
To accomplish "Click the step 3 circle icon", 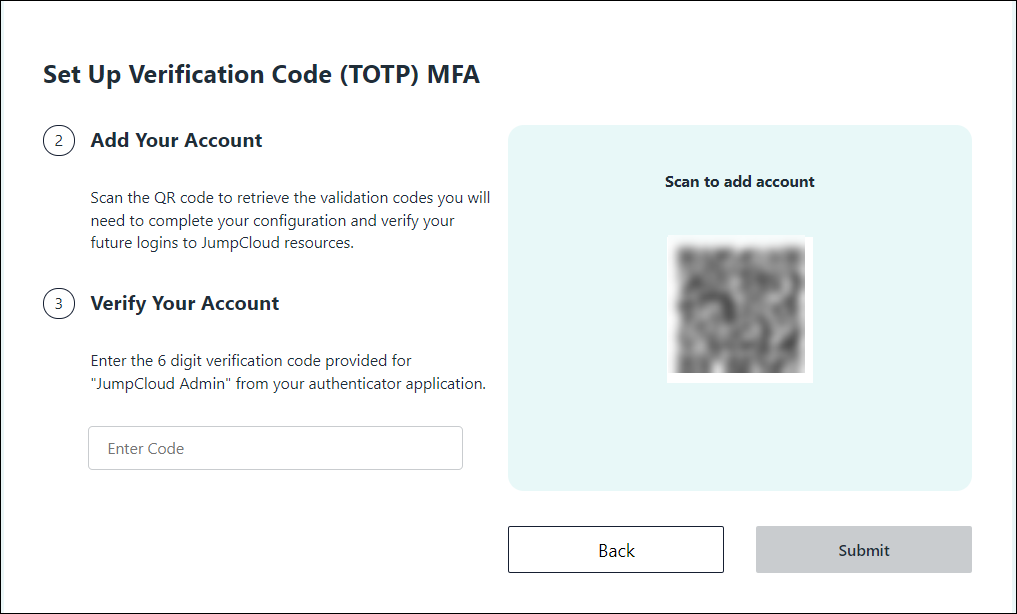I will click(x=59, y=304).
